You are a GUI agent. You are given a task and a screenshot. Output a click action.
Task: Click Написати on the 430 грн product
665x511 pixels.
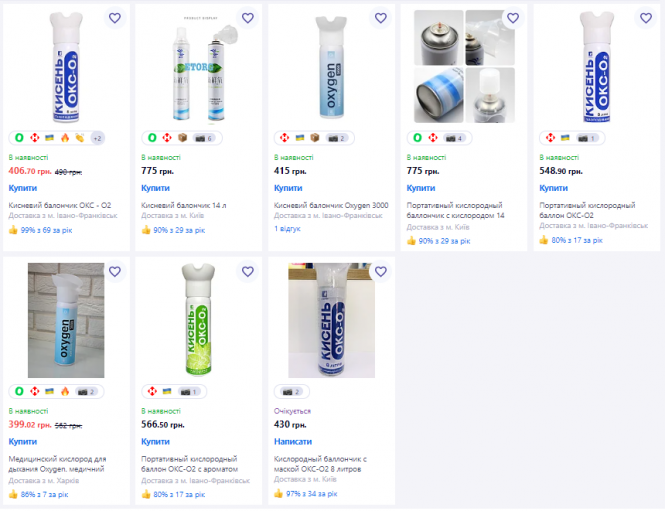click(x=292, y=441)
